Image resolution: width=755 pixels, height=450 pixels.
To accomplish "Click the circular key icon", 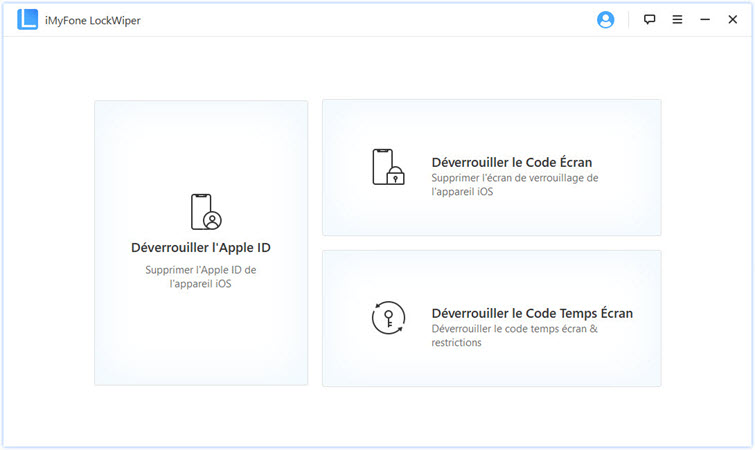I will [388, 318].
